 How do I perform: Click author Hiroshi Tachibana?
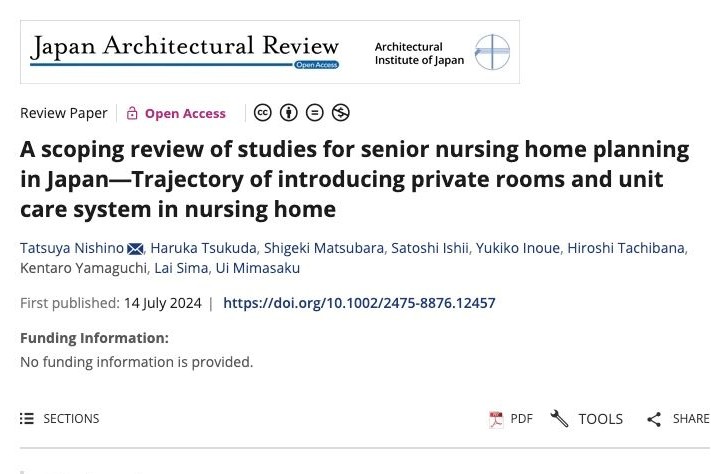coord(626,248)
